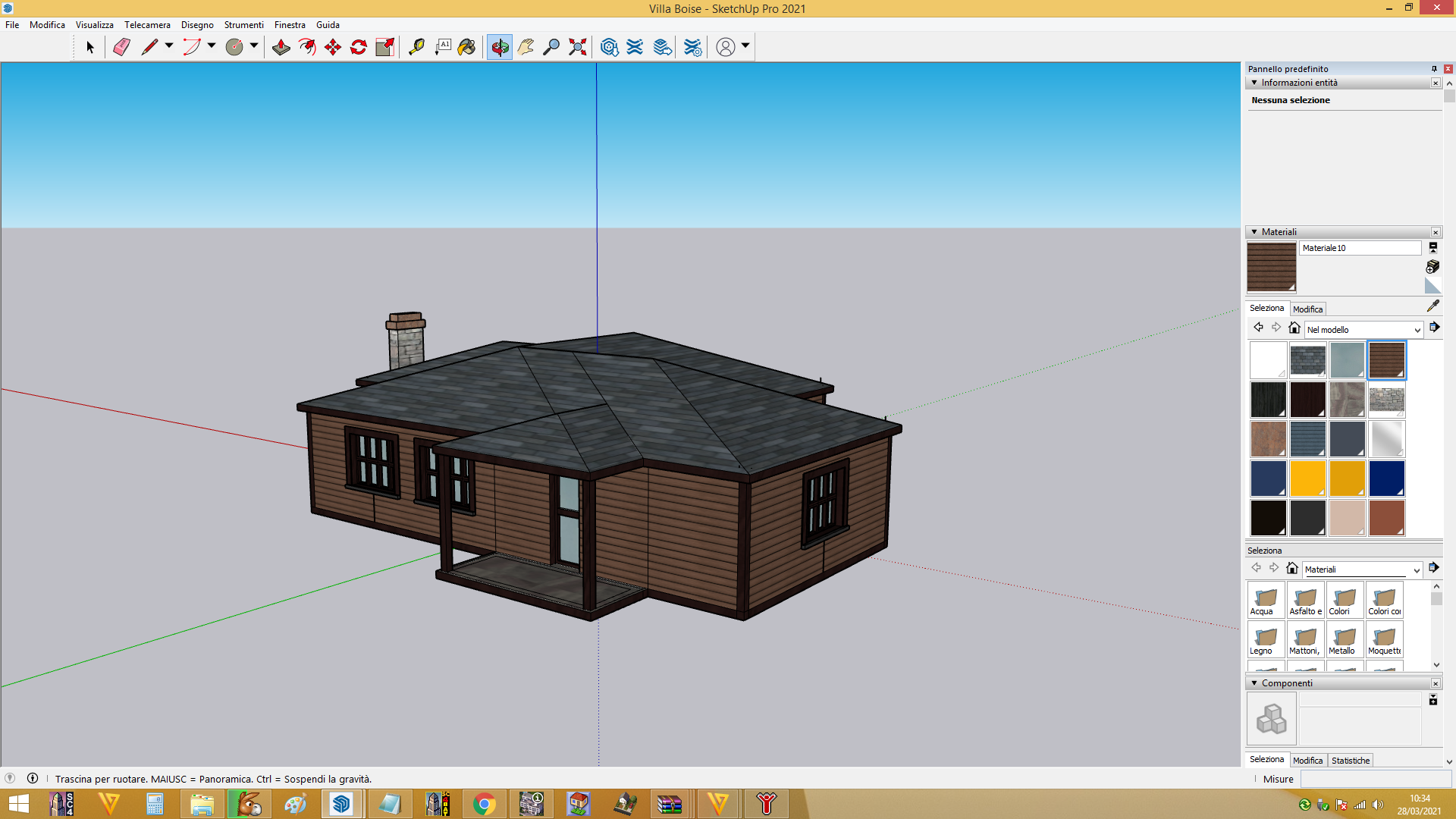
Task: Select the Tape Measure tool
Action: 416,47
